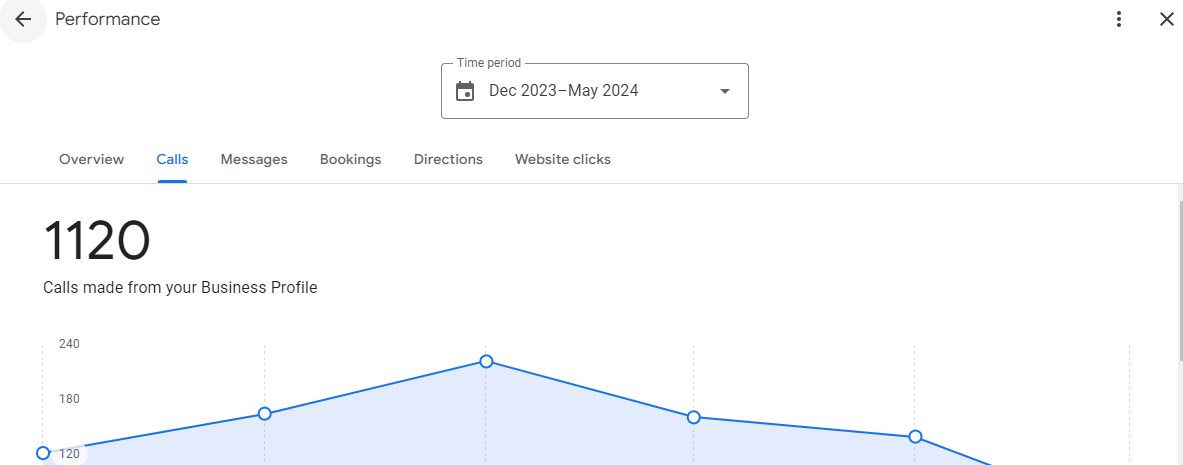This screenshot has width=1183, height=465.
Task: Select the first chart data point near 120
Action: coord(43,453)
